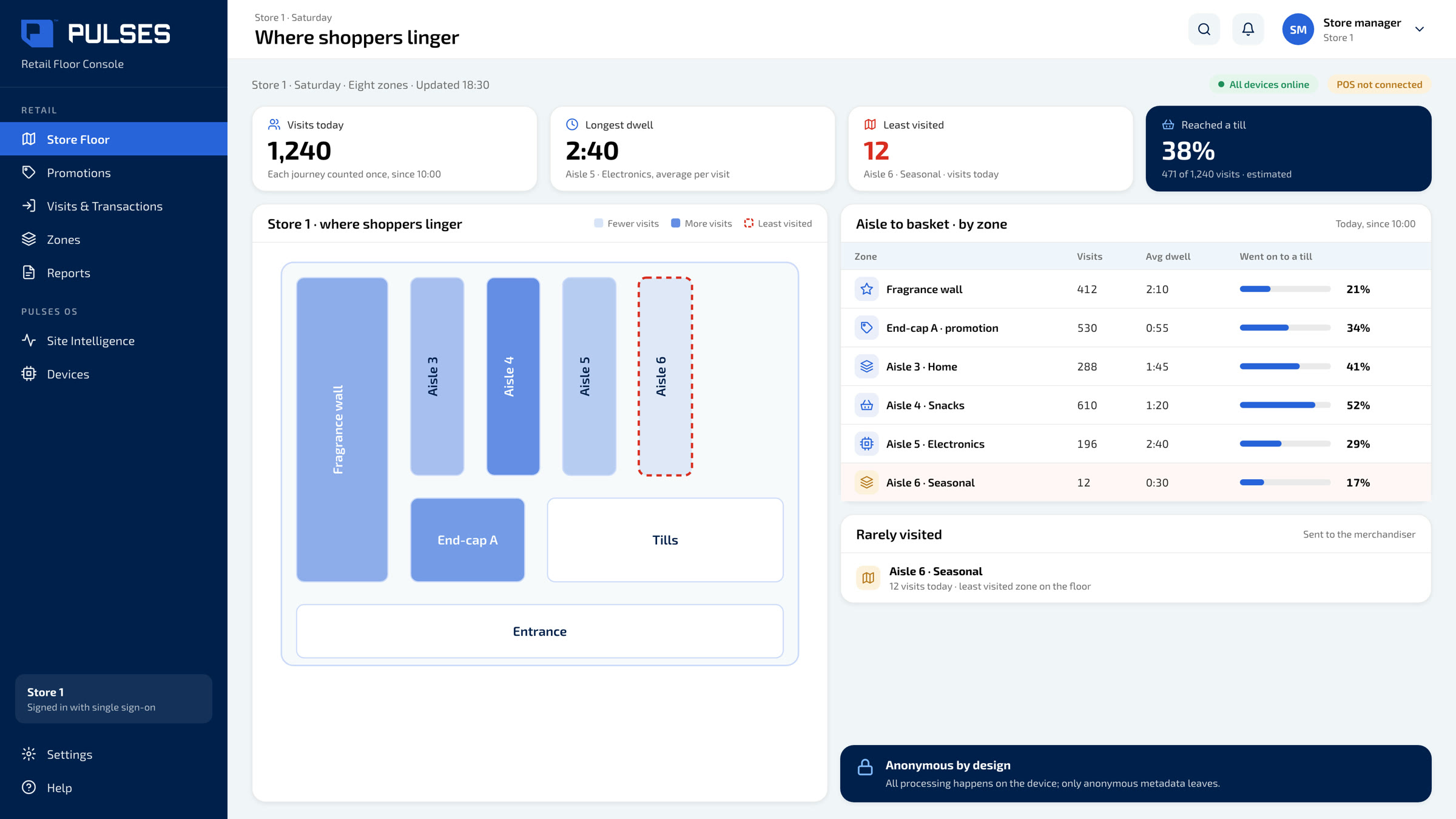Open Settings in sidebar
The width and height of the screenshot is (1456, 819).
pos(113,754)
